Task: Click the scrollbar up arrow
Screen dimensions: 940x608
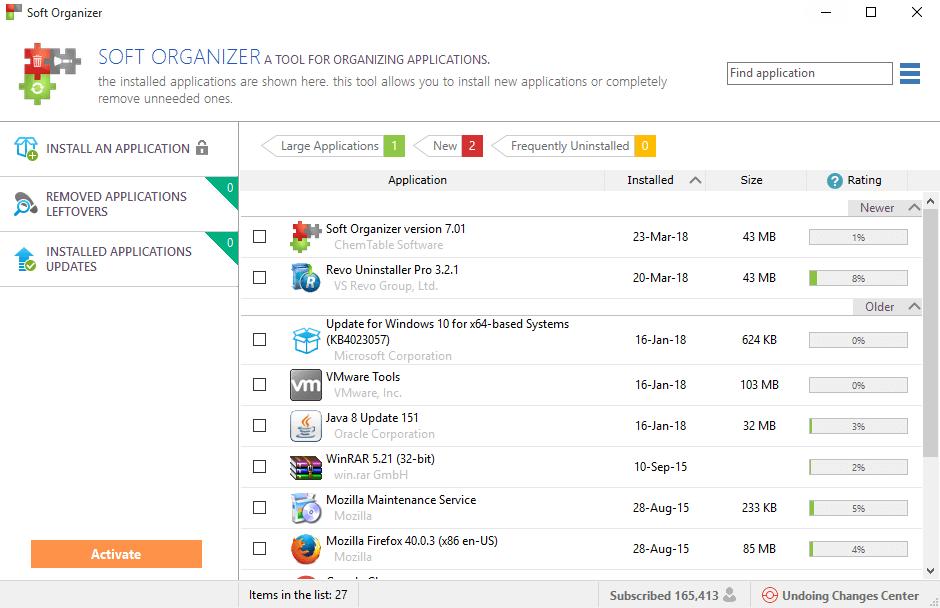Action: tap(930, 201)
